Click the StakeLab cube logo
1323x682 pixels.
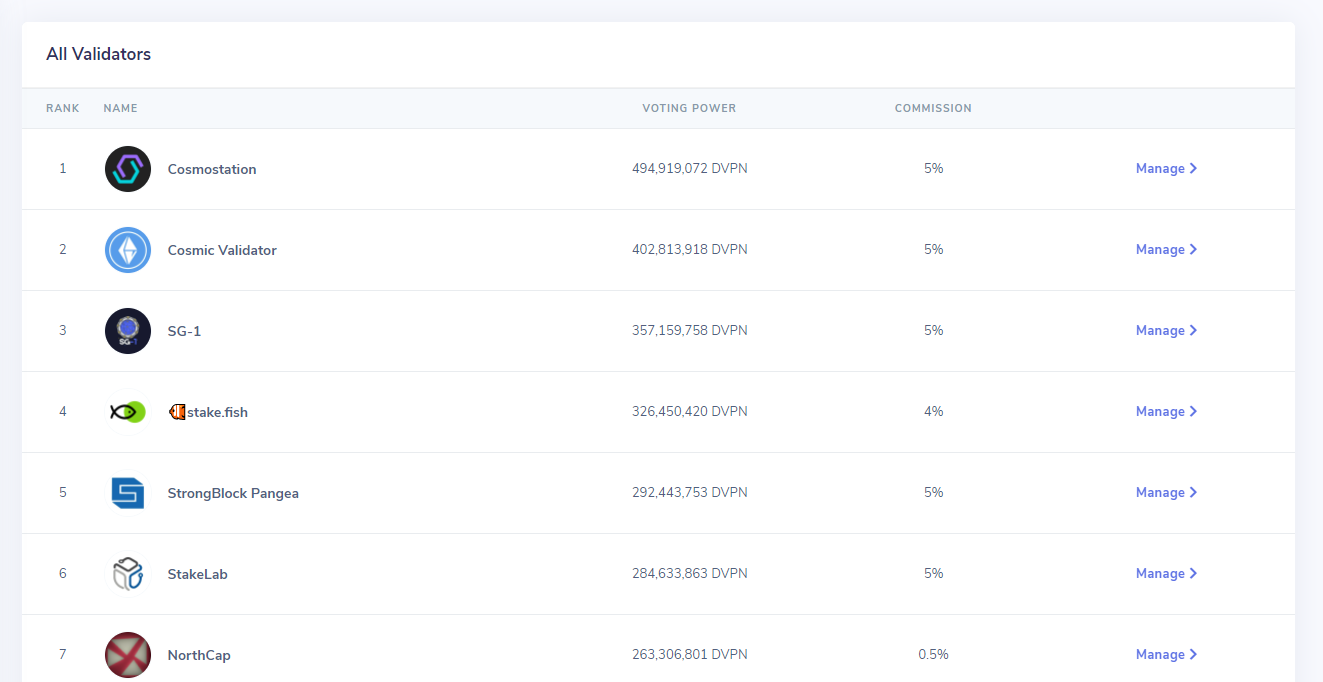128,574
